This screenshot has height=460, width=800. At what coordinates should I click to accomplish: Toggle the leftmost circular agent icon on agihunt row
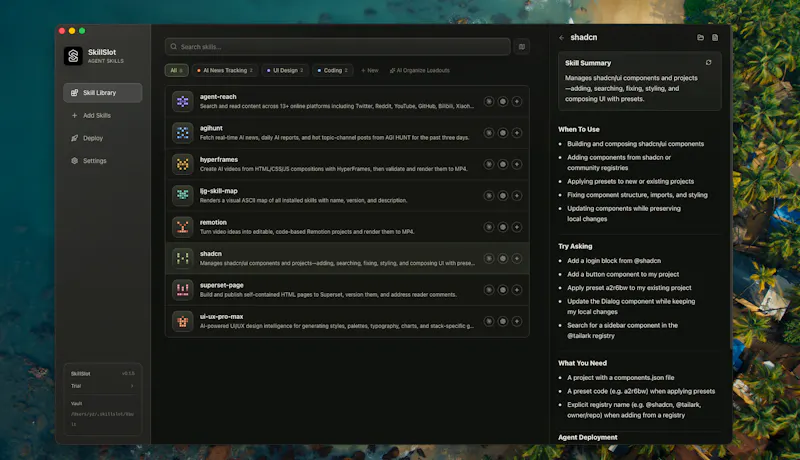tap(489, 133)
